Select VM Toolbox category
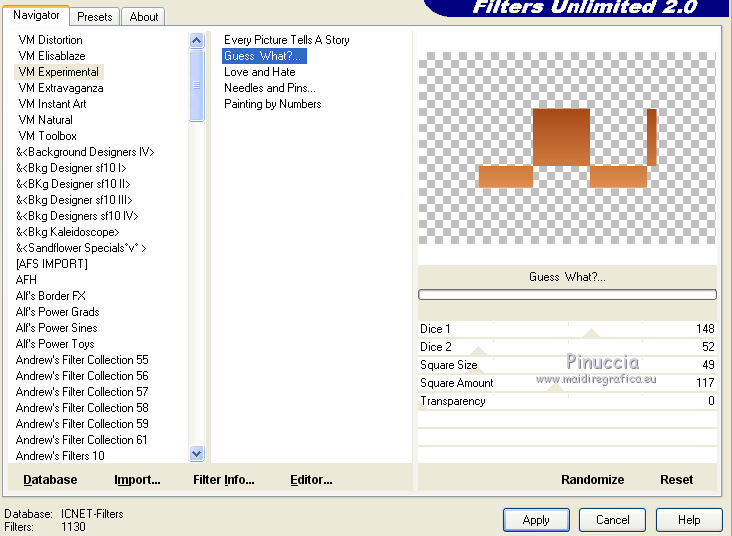Image resolution: width=732 pixels, height=536 pixels. tap(47, 136)
